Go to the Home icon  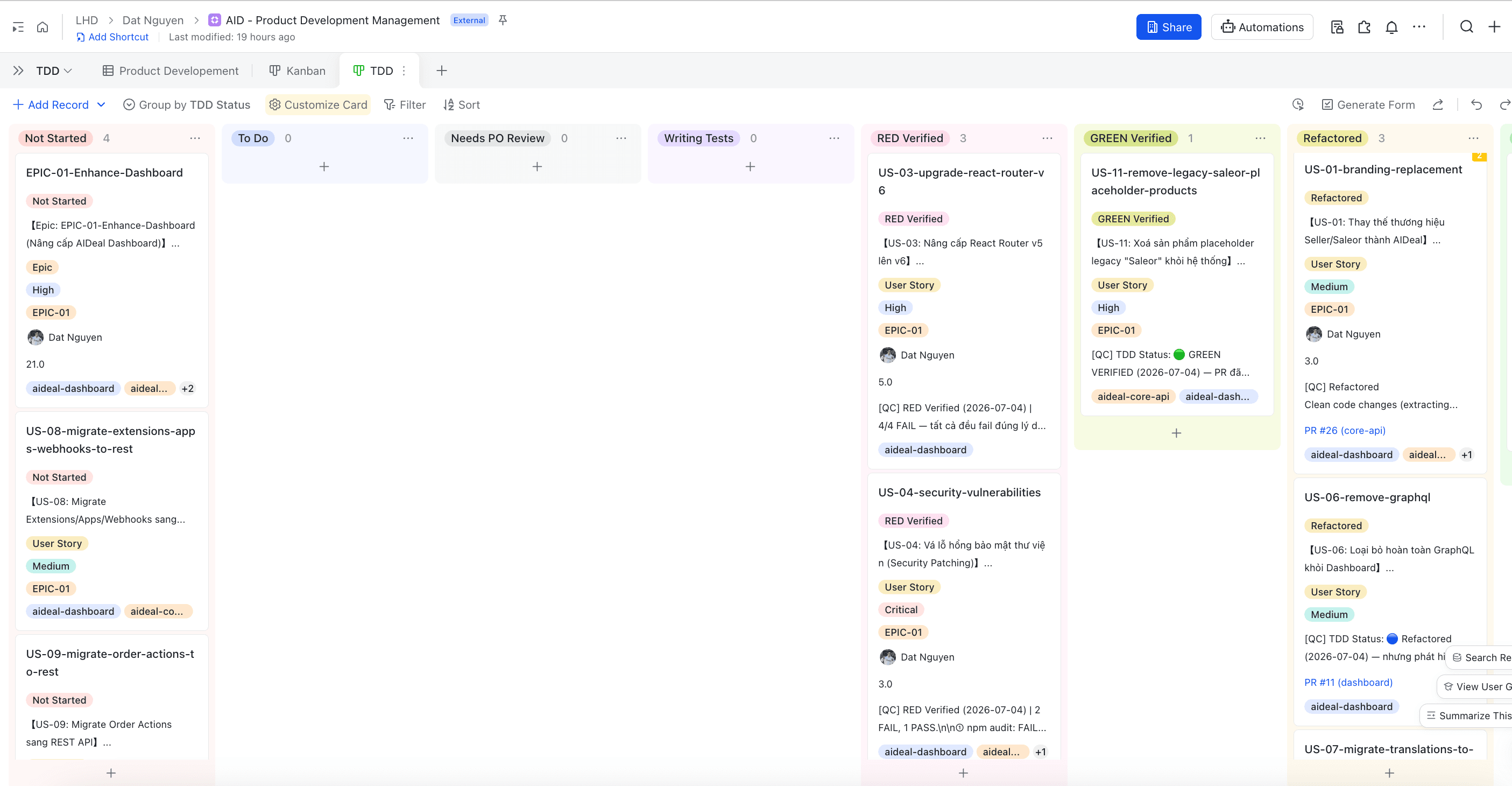43,27
